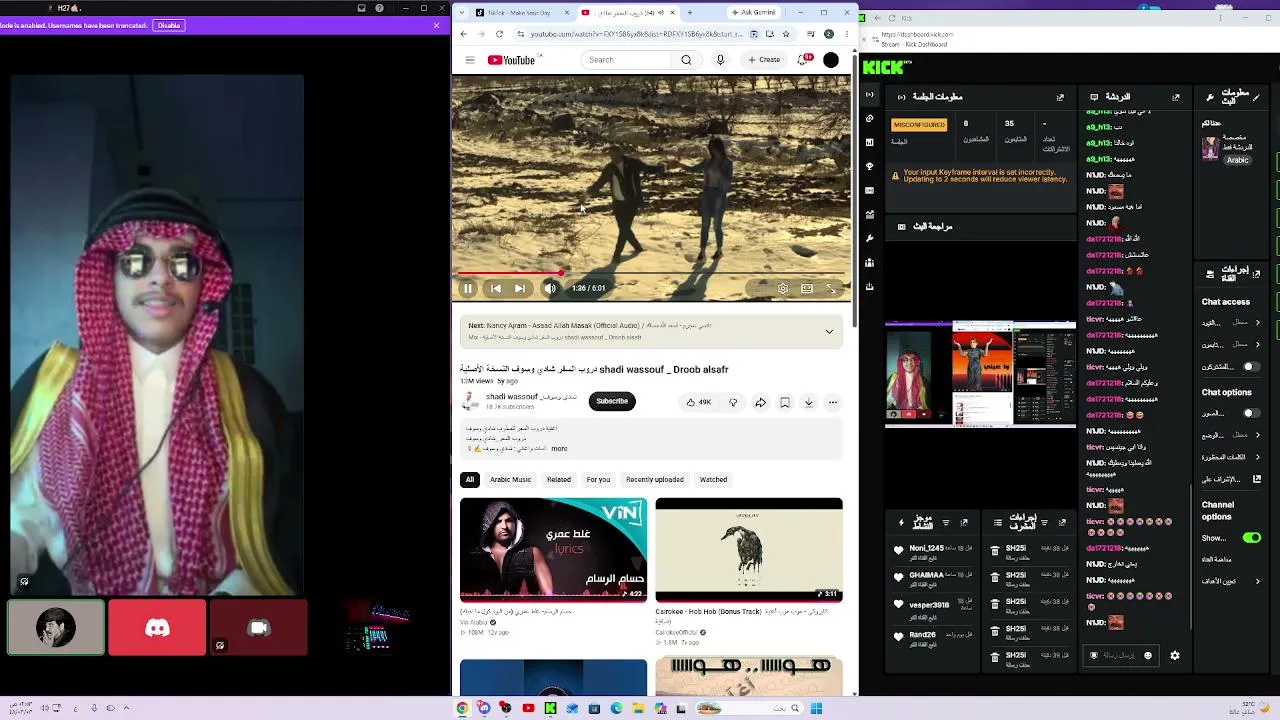The height and width of the screenshot is (720, 1280).
Task: Open a new Chrome tab
Action: 689,13
